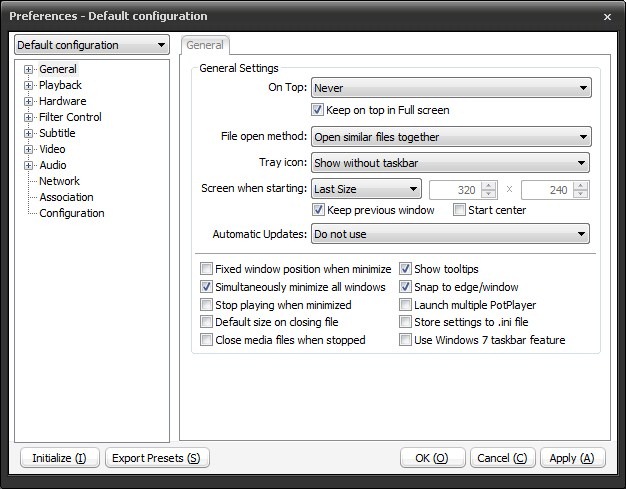This screenshot has height=489, width=626.
Task: Open the File open method dropdown
Action: click(451, 137)
